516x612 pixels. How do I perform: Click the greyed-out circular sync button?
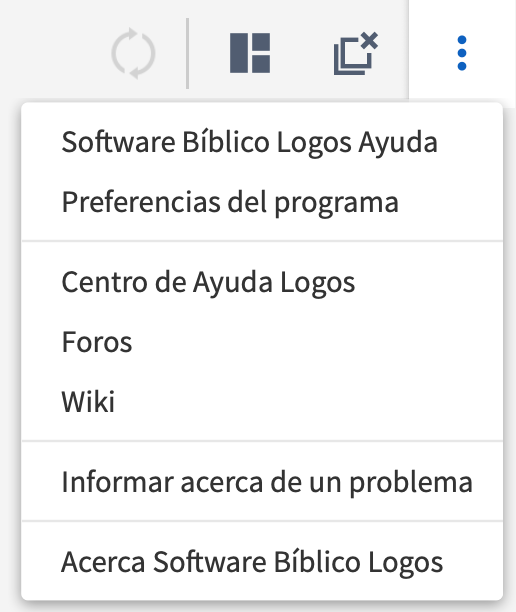coord(133,53)
